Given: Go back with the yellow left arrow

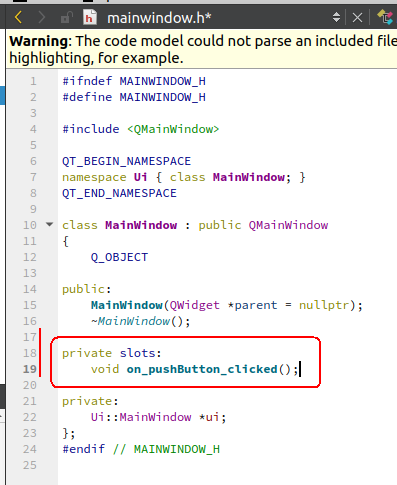Looking at the screenshot, I should coord(18,17).
